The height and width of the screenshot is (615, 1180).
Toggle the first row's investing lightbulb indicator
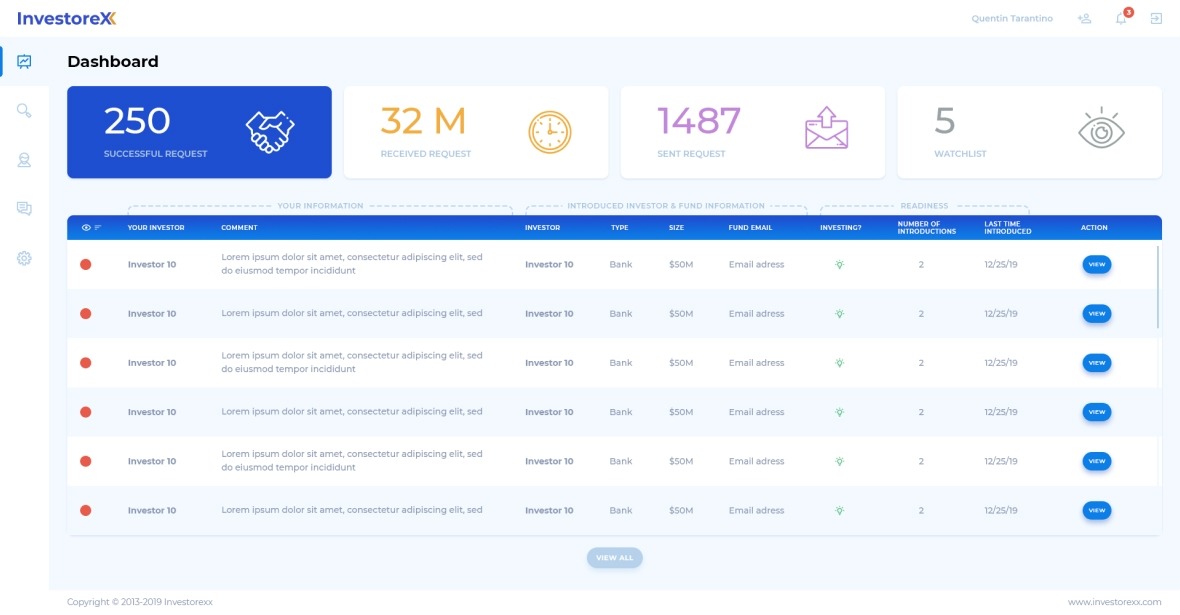pyautogui.click(x=840, y=265)
